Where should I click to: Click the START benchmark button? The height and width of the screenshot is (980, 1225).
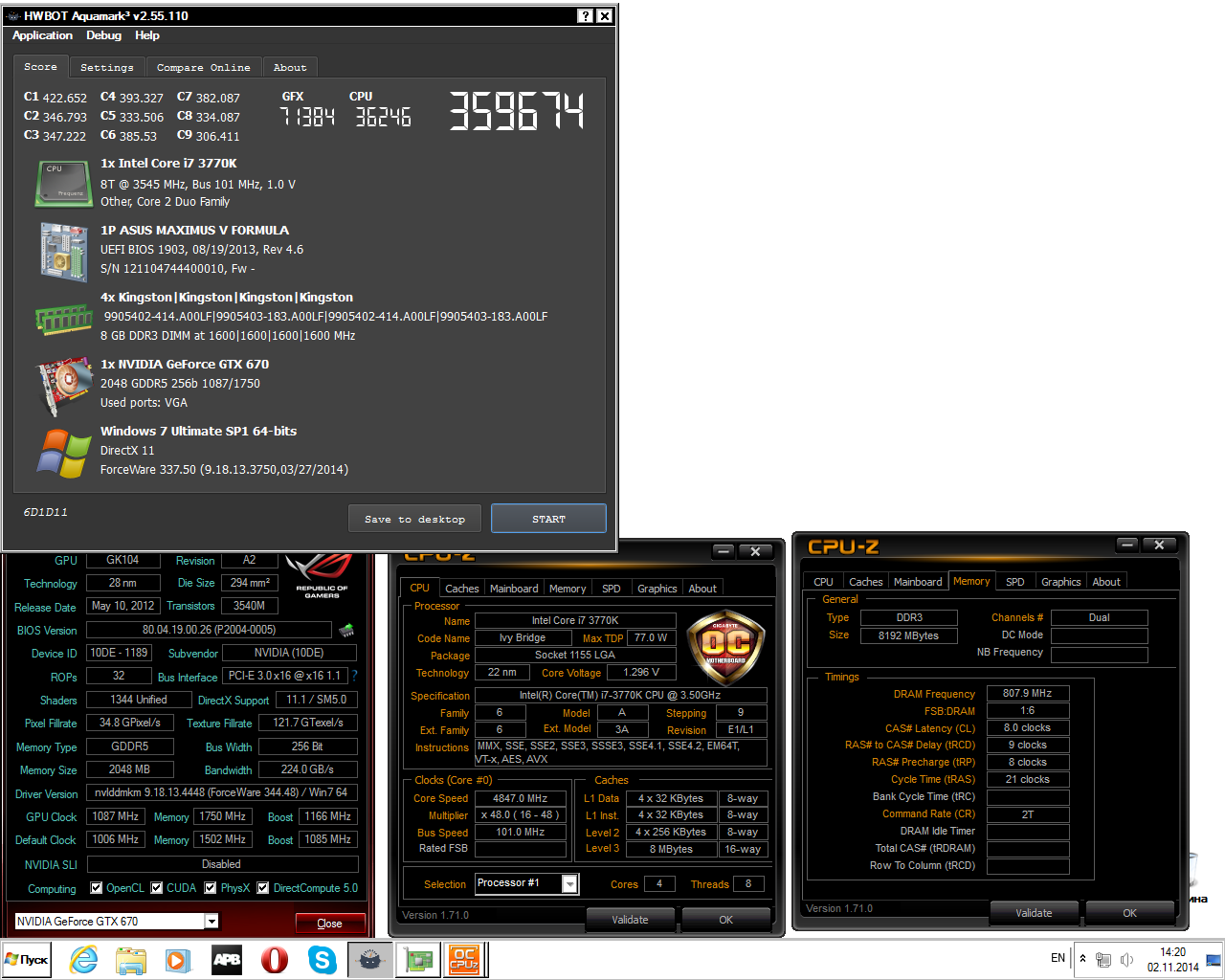548,519
